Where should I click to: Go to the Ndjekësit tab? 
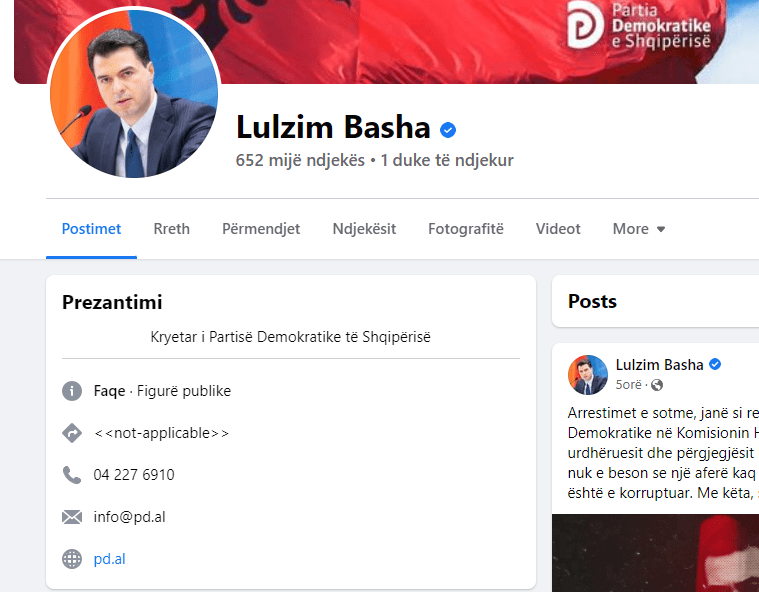click(364, 228)
